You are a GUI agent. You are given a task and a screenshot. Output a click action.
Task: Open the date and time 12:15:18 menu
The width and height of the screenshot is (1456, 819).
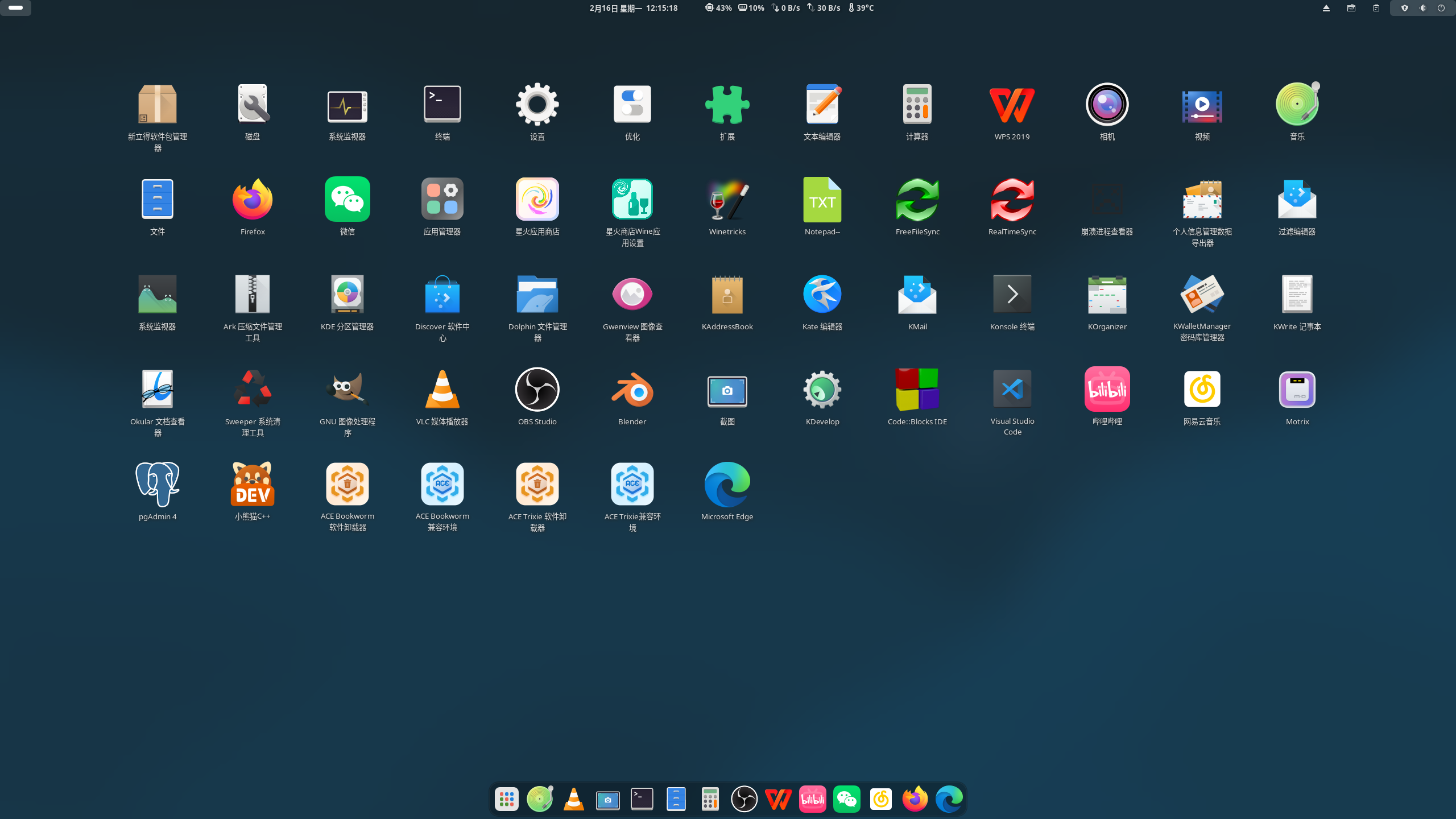pos(634,8)
